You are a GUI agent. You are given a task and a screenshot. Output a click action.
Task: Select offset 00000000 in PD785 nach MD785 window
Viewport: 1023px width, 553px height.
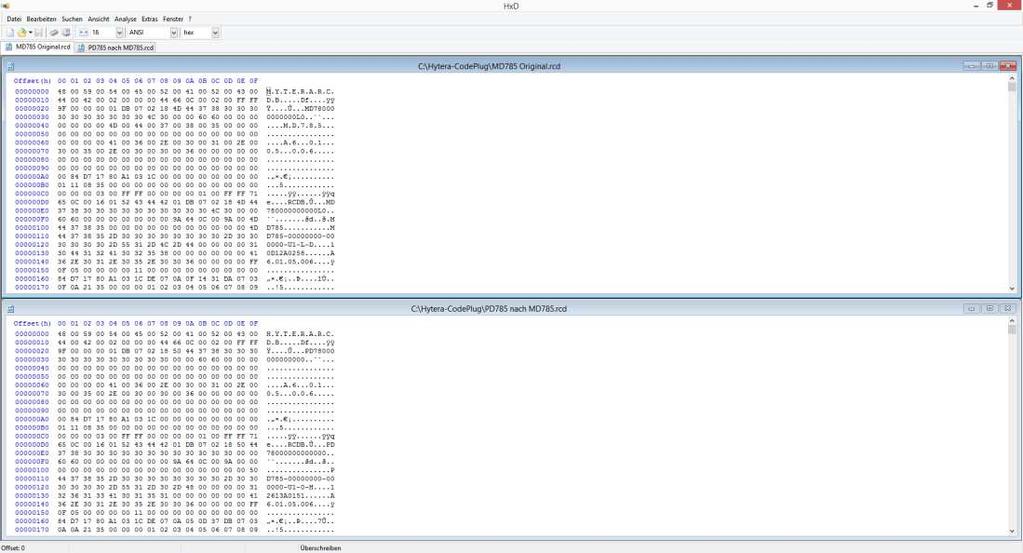[x=32, y=334]
